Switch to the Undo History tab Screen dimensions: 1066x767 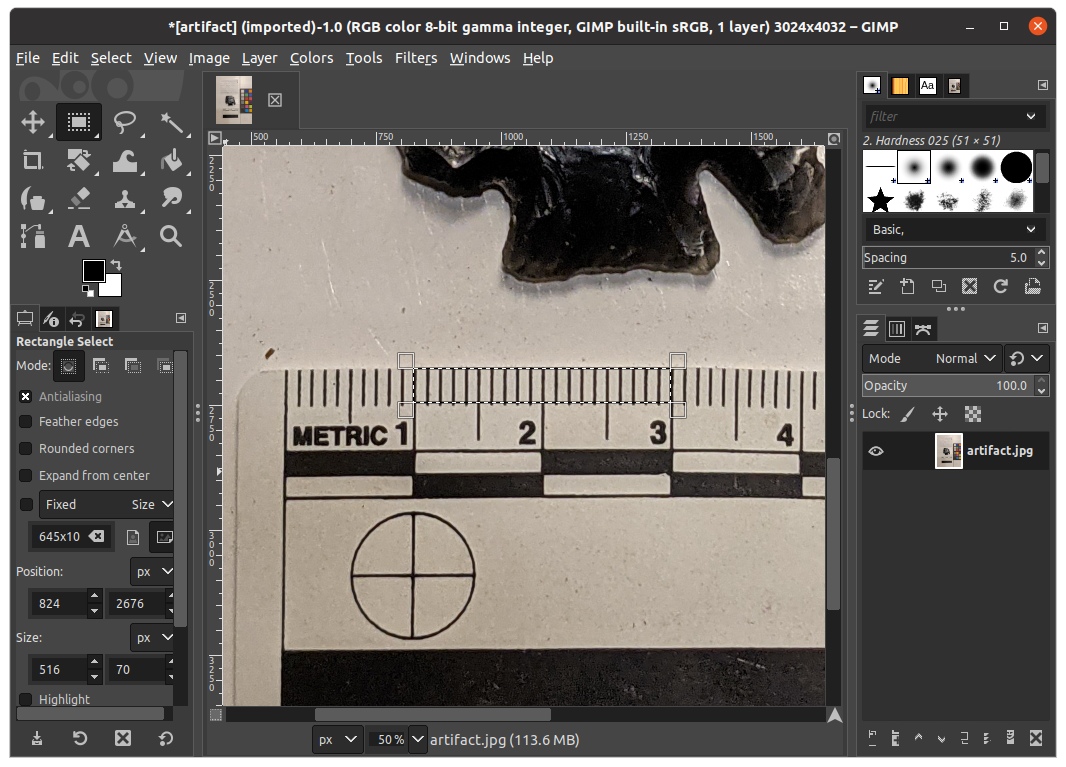click(78, 319)
